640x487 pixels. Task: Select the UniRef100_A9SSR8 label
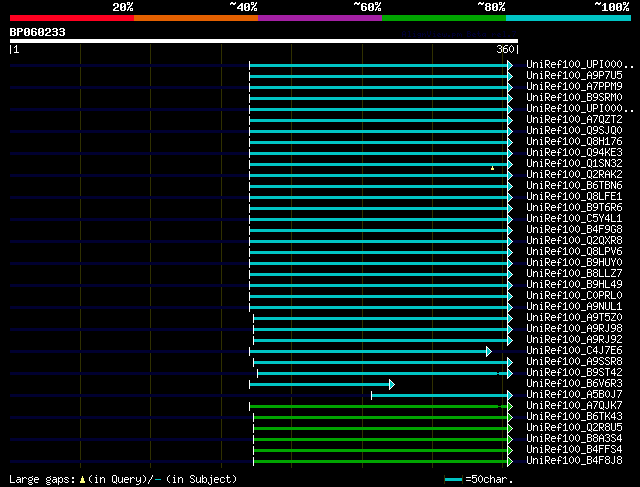click(x=574, y=362)
